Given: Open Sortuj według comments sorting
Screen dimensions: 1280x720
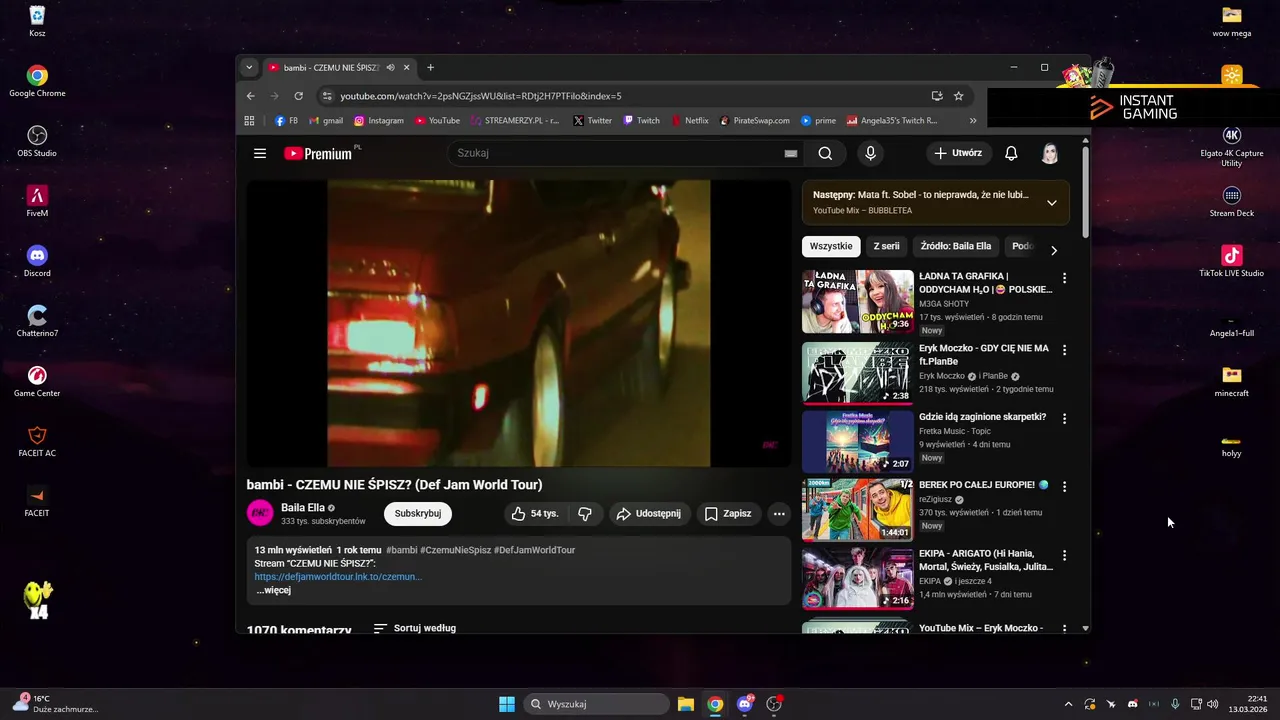Looking at the screenshot, I should [x=415, y=628].
